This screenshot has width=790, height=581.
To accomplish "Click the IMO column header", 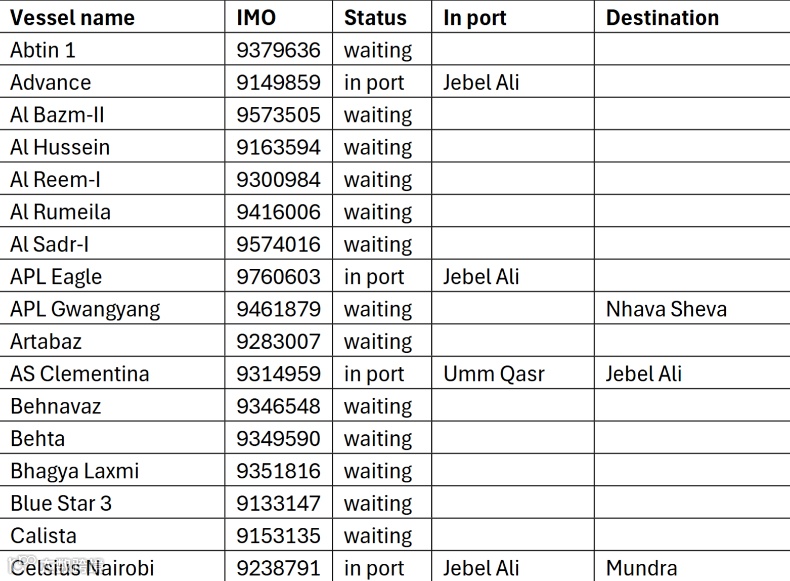I will pos(256,18).
